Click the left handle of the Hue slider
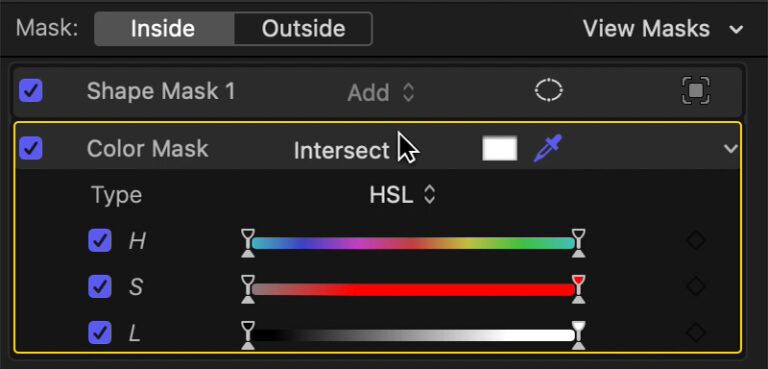This screenshot has height=369, width=768. [248, 242]
